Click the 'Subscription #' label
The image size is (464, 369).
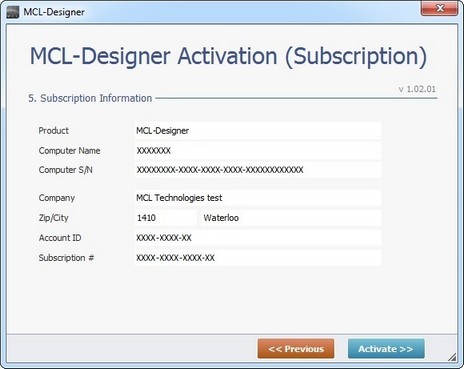(66, 258)
